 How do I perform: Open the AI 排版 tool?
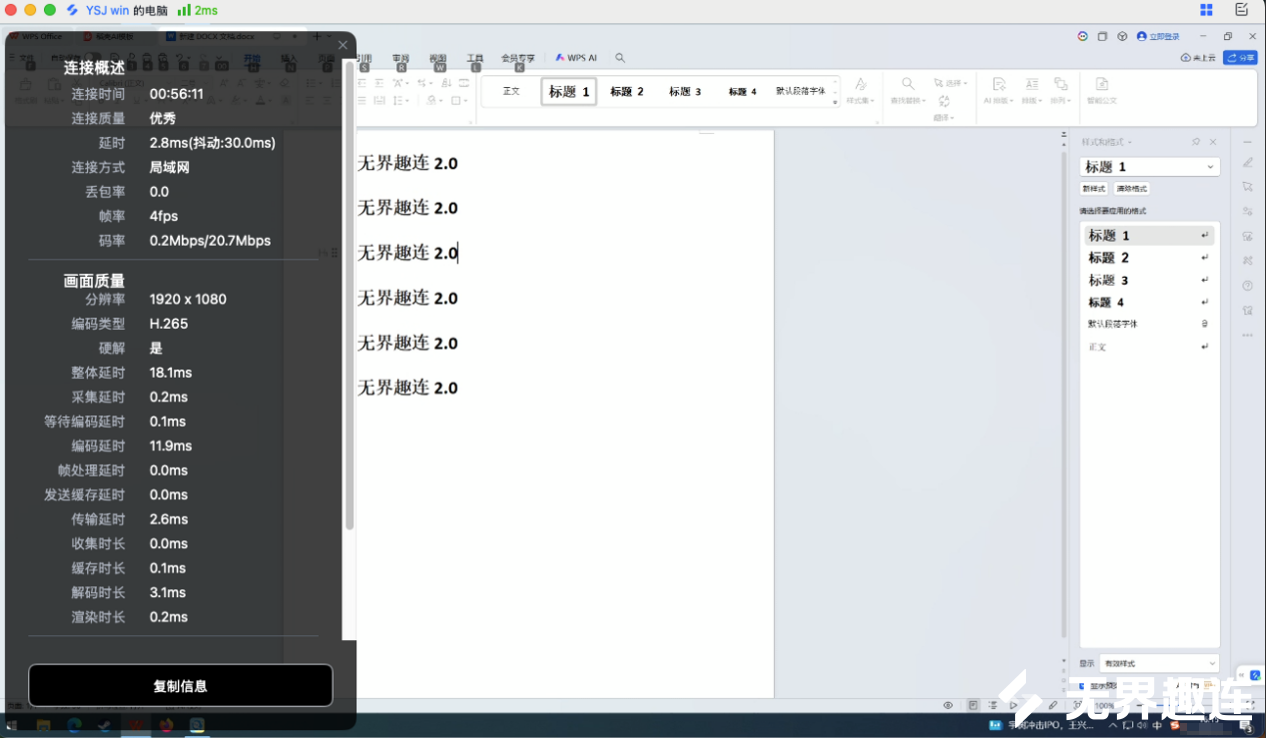point(998,91)
